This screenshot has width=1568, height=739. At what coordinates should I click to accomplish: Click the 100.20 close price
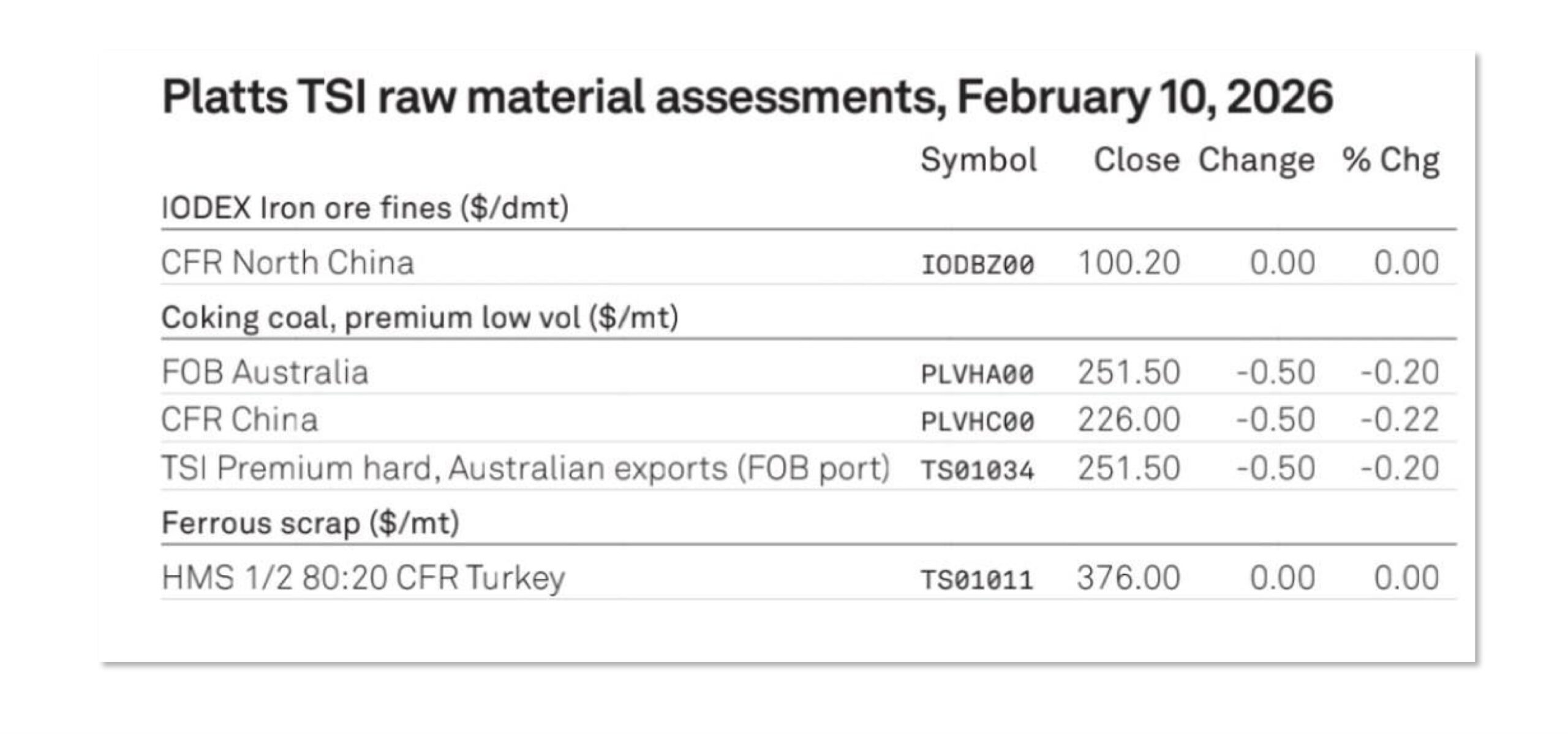point(1128,263)
